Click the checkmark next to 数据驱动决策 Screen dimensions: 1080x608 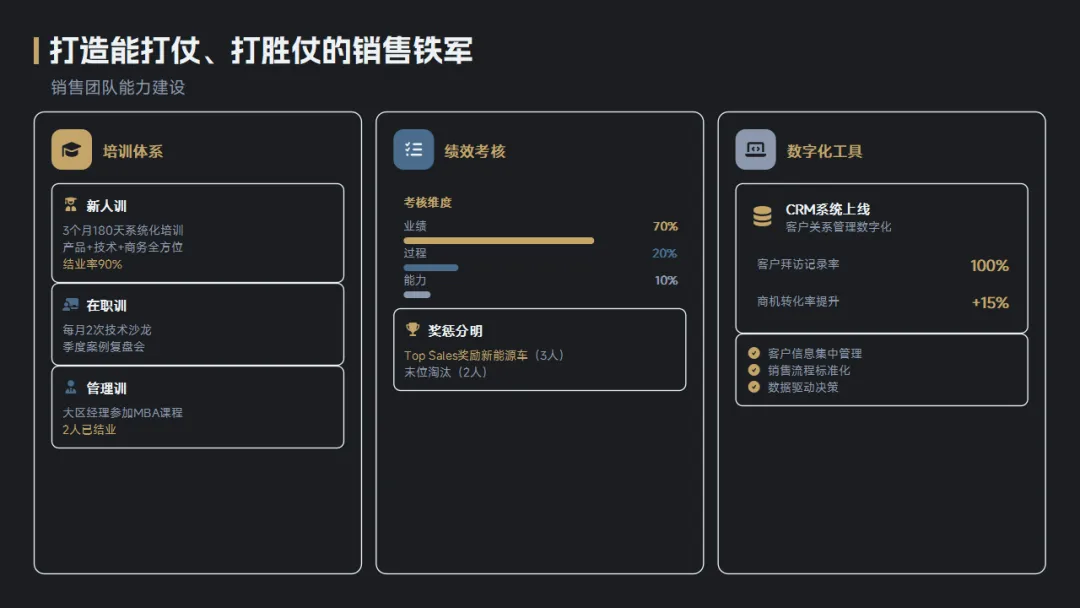pos(754,387)
